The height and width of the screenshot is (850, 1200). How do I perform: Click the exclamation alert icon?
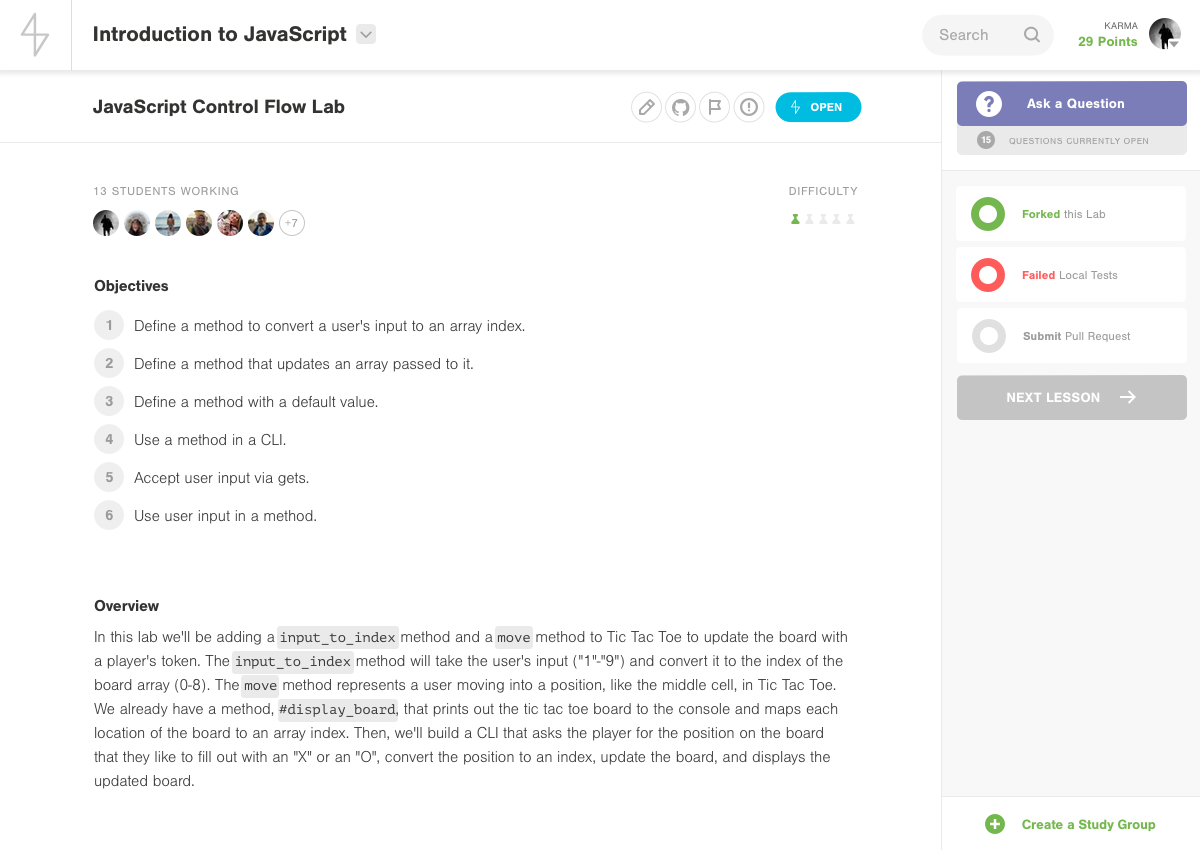pyautogui.click(x=749, y=107)
